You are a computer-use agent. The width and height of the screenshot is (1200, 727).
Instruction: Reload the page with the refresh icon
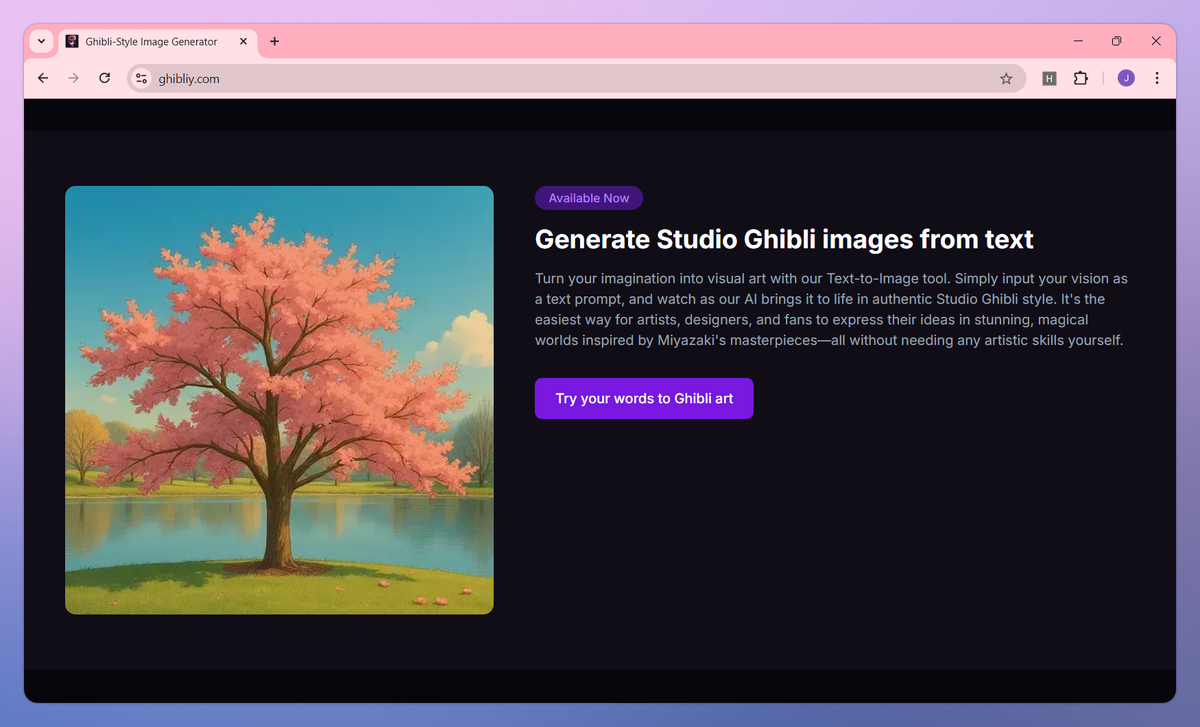(104, 78)
